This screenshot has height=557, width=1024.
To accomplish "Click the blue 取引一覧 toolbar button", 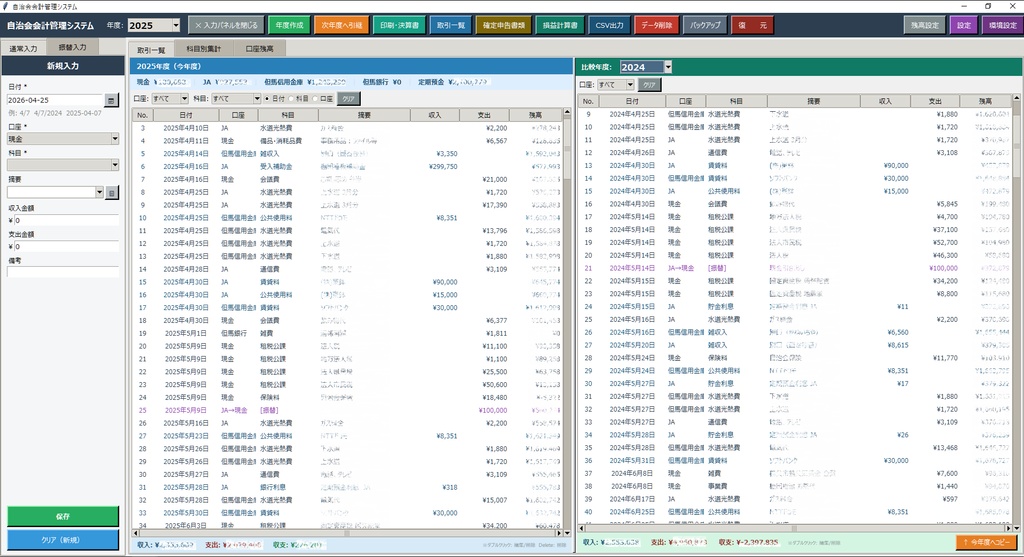I will (x=451, y=25).
